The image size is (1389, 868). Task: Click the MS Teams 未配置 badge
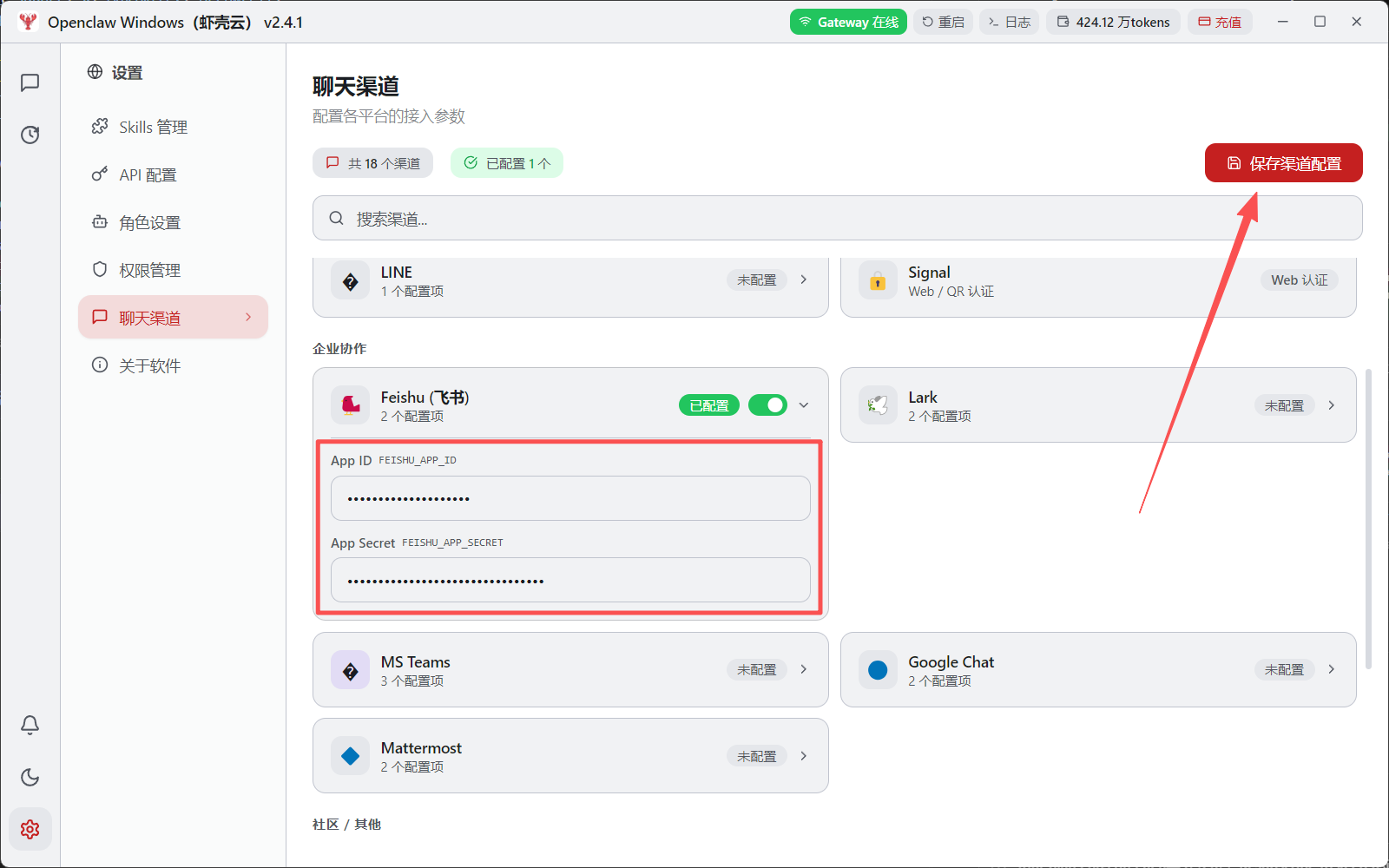[757, 669]
